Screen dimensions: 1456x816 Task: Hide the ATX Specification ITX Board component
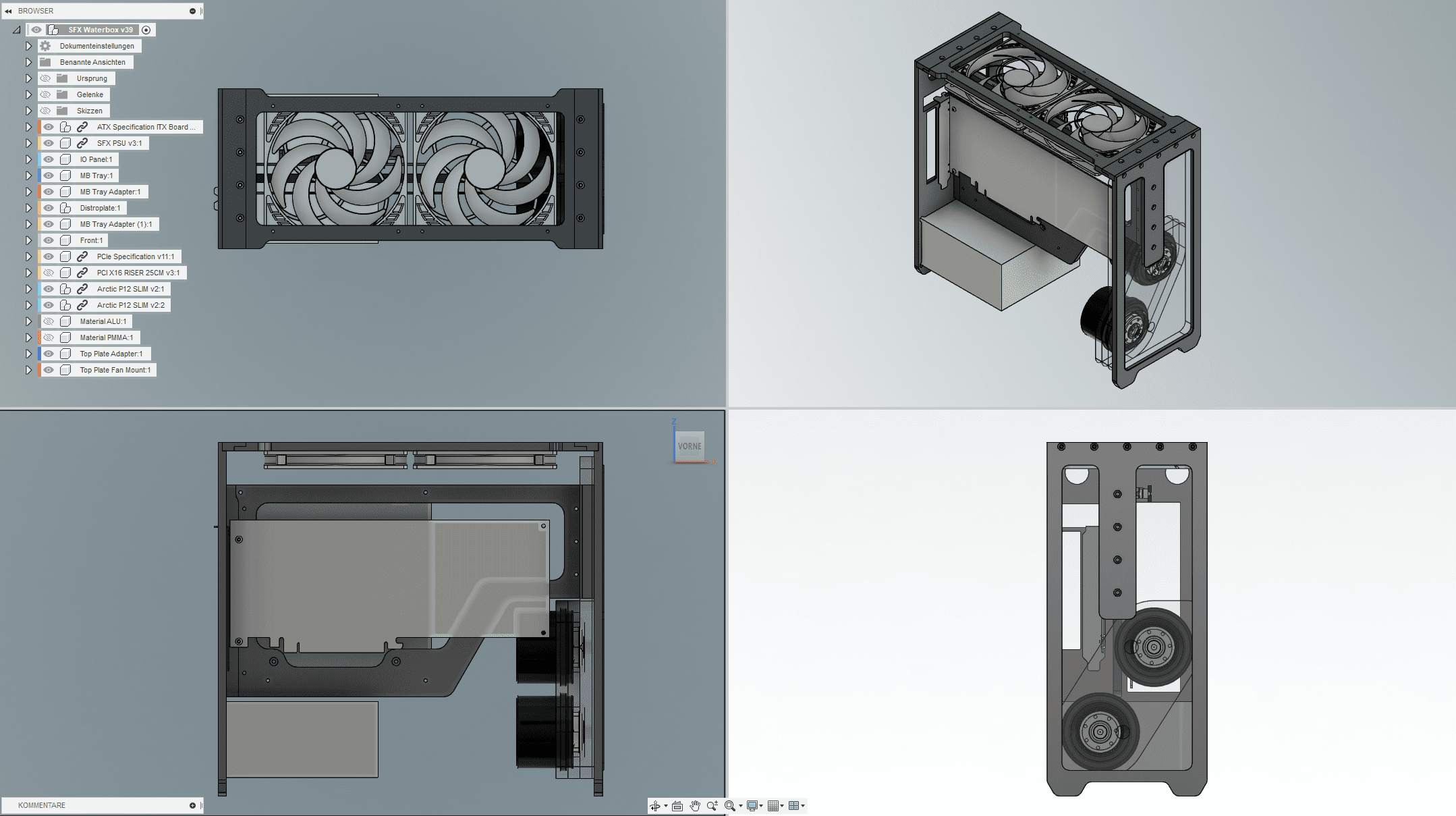[x=49, y=127]
